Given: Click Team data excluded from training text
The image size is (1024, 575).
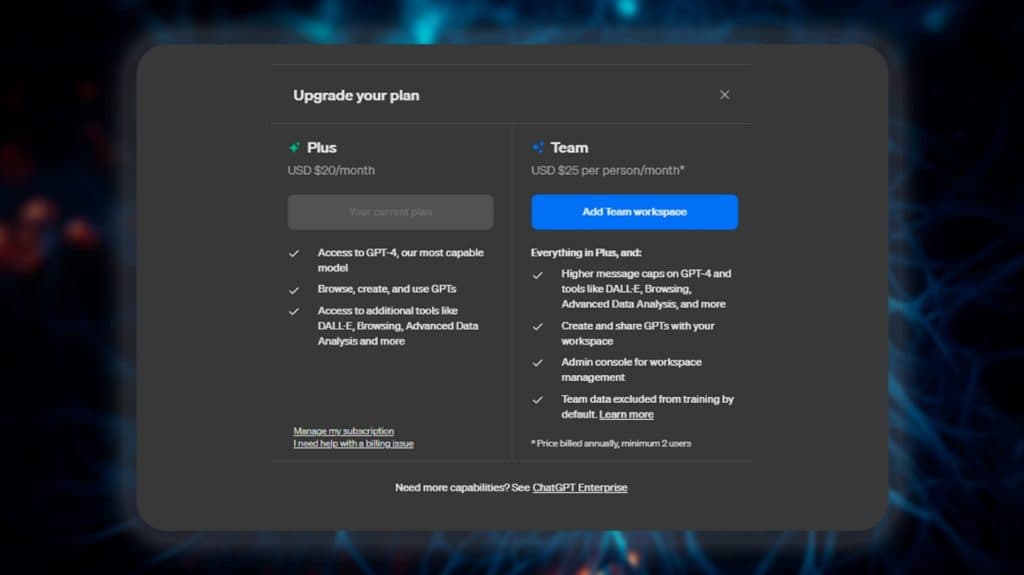Looking at the screenshot, I should (647, 406).
